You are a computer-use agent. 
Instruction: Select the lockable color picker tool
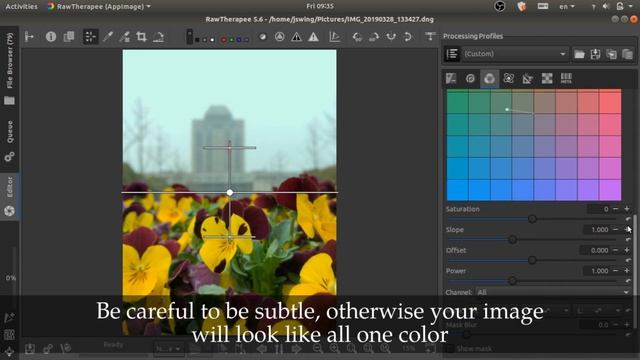tap(124, 37)
